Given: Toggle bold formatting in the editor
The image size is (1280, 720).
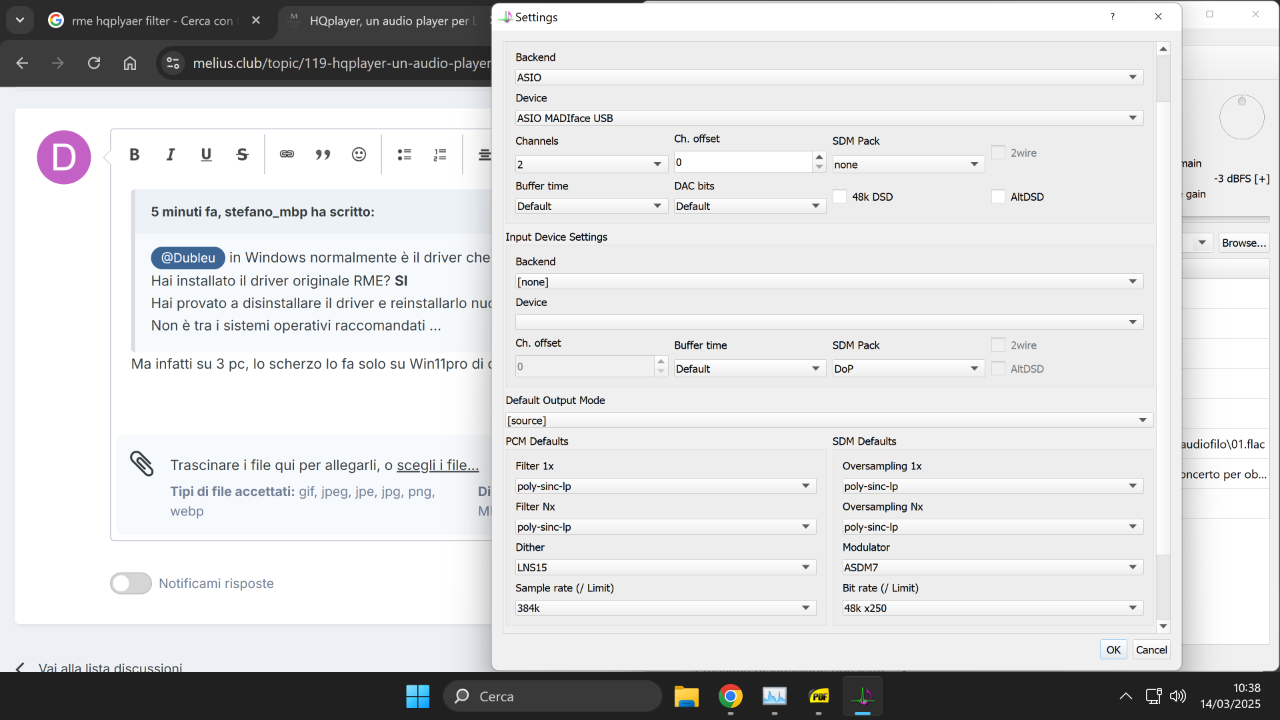Looking at the screenshot, I should (135, 155).
